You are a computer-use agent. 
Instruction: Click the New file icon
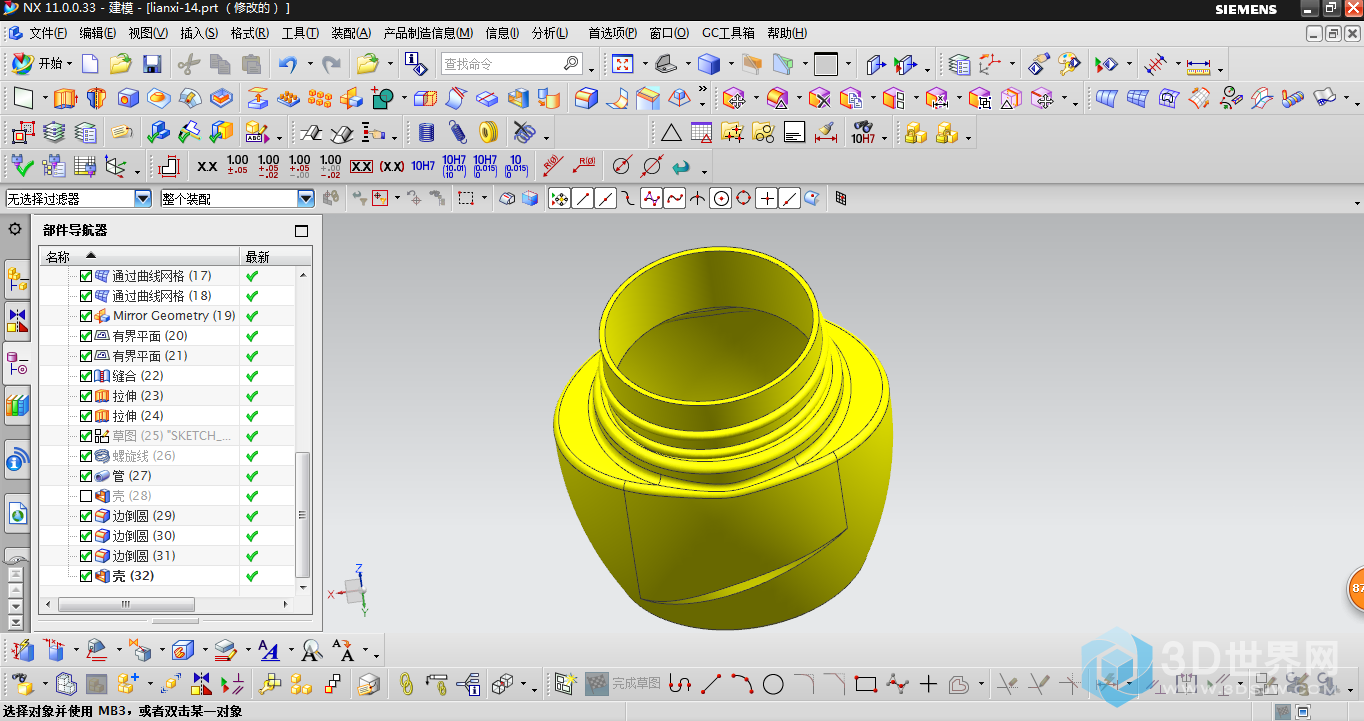click(x=90, y=65)
